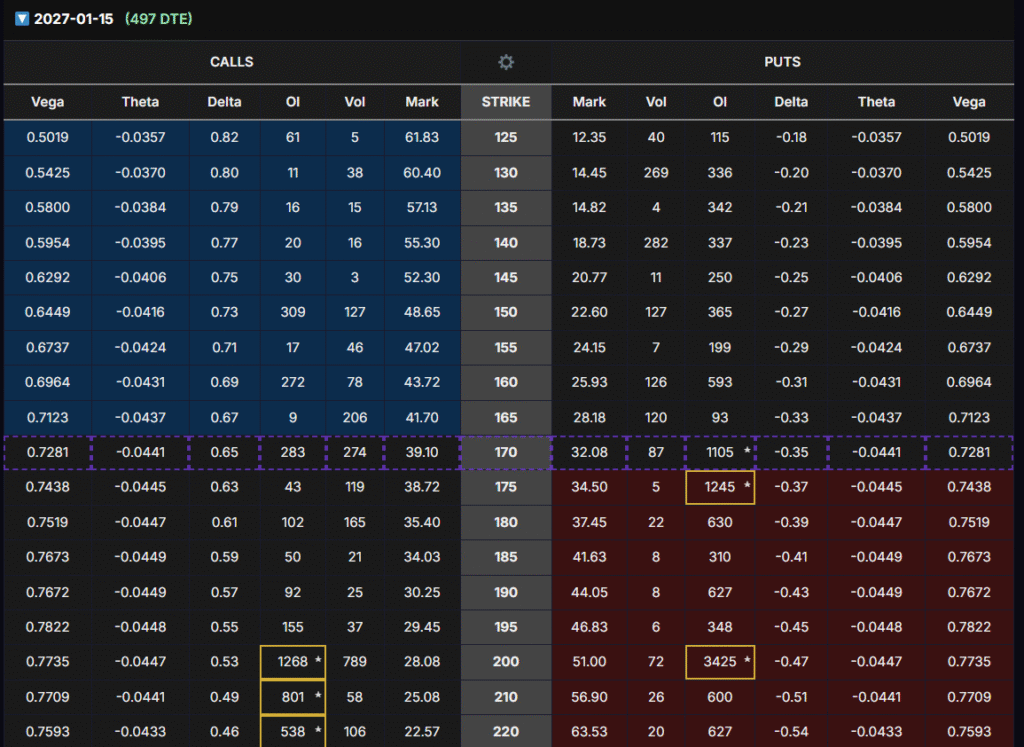This screenshot has height=747, width=1024.
Task: Click the puts Theta column header
Action: (x=876, y=102)
